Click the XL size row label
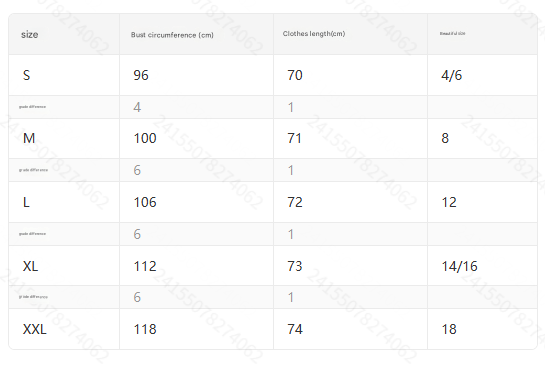Screen dimensions: 545x366 30,266
